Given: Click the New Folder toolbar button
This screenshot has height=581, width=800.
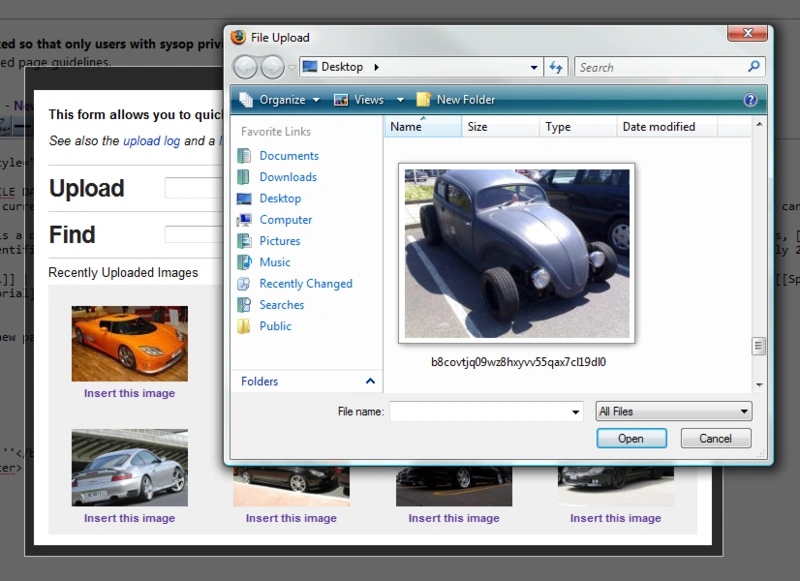Looking at the screenshot, I should (x=455, y=100).
